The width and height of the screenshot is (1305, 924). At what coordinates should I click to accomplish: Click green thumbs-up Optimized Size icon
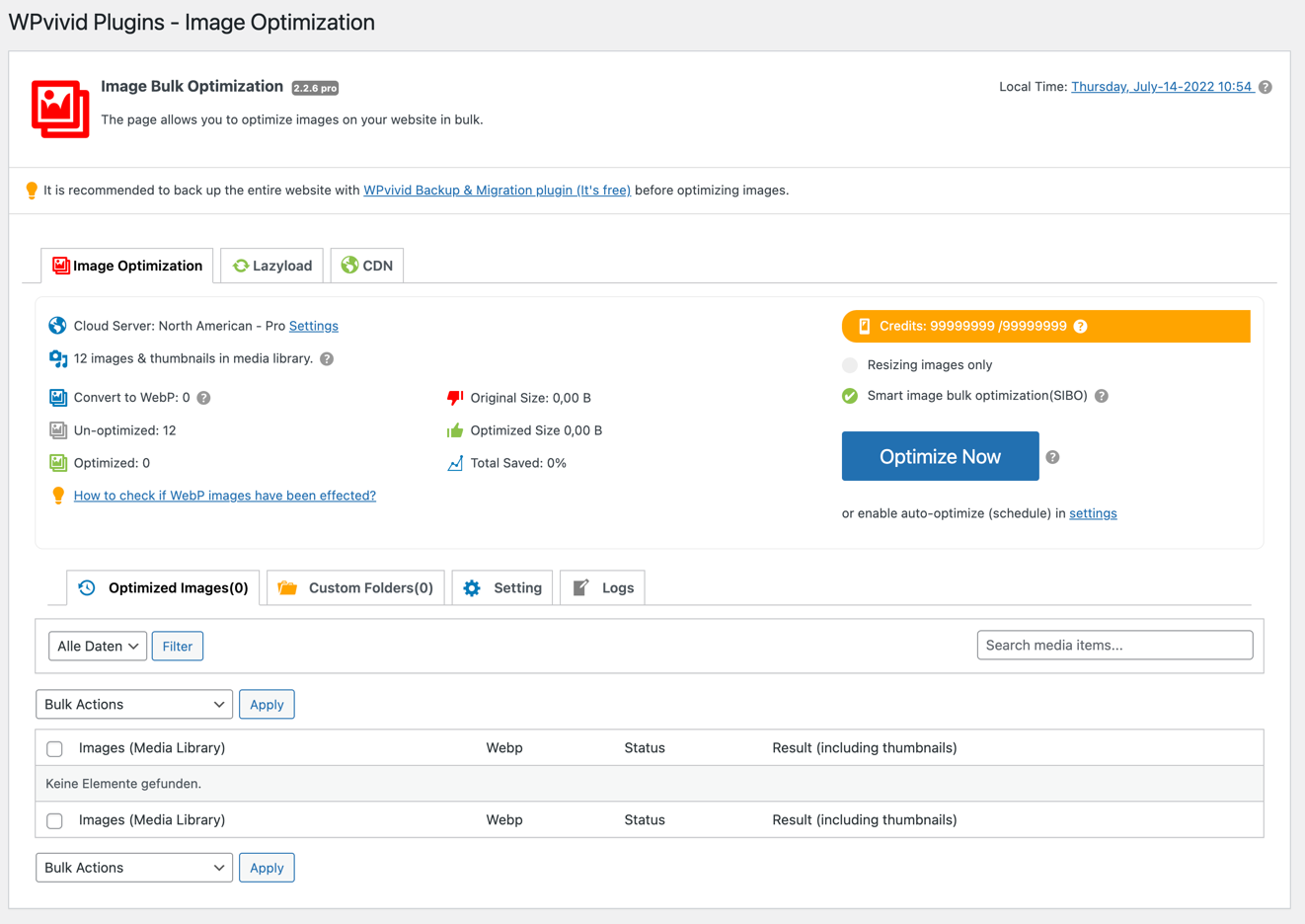pos(455,430)
